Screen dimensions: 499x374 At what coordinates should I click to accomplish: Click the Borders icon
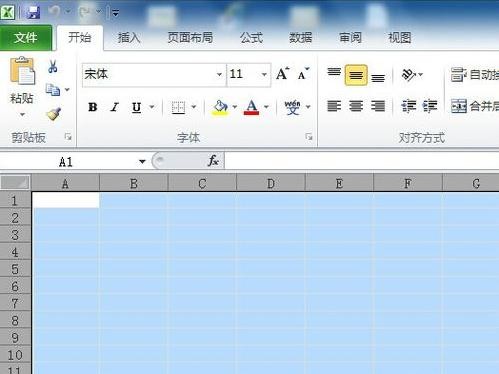178,107
